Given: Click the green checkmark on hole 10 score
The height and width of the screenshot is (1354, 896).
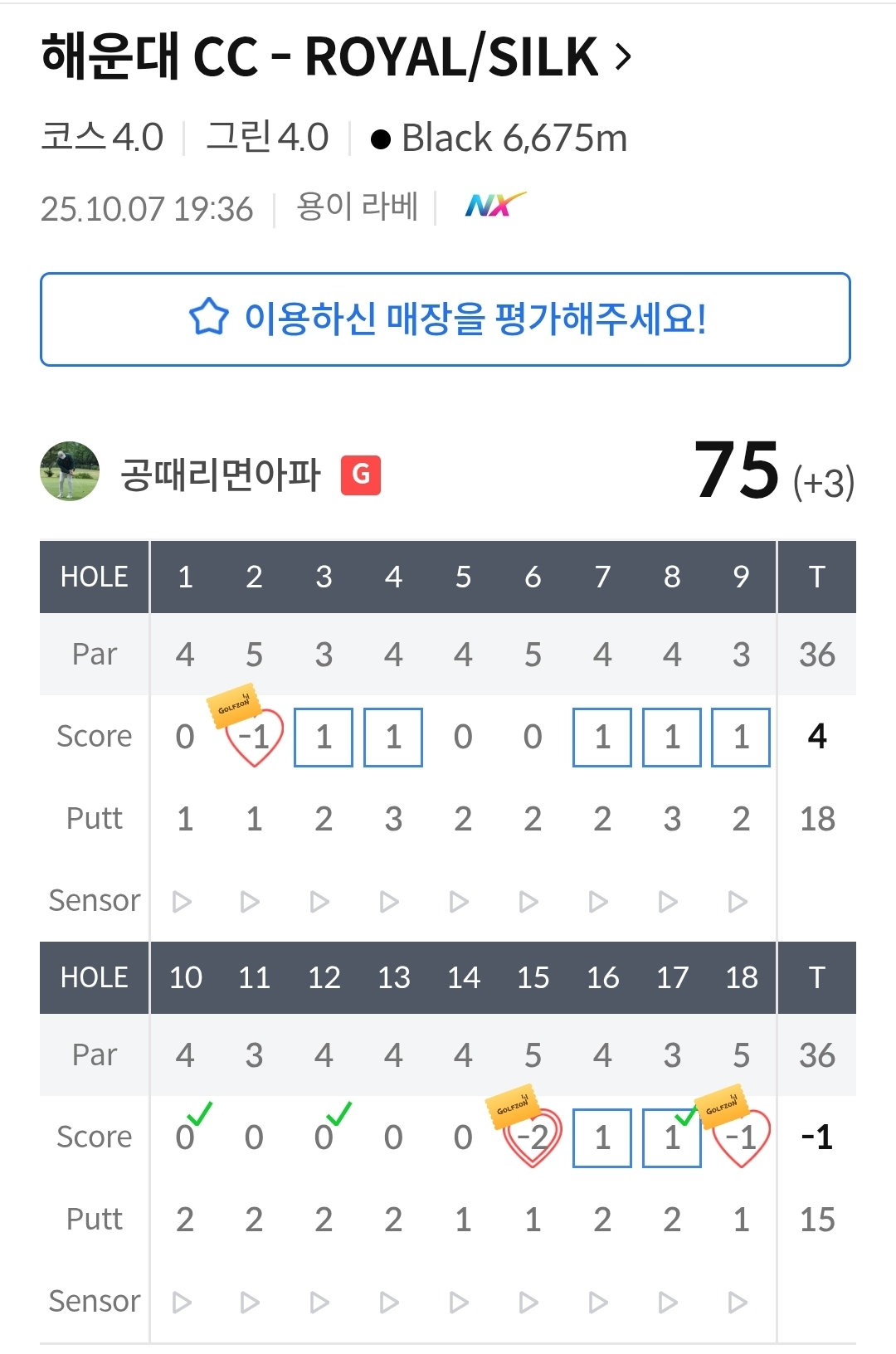Looking at the screenshot, I should click(x=199, y=1113).
